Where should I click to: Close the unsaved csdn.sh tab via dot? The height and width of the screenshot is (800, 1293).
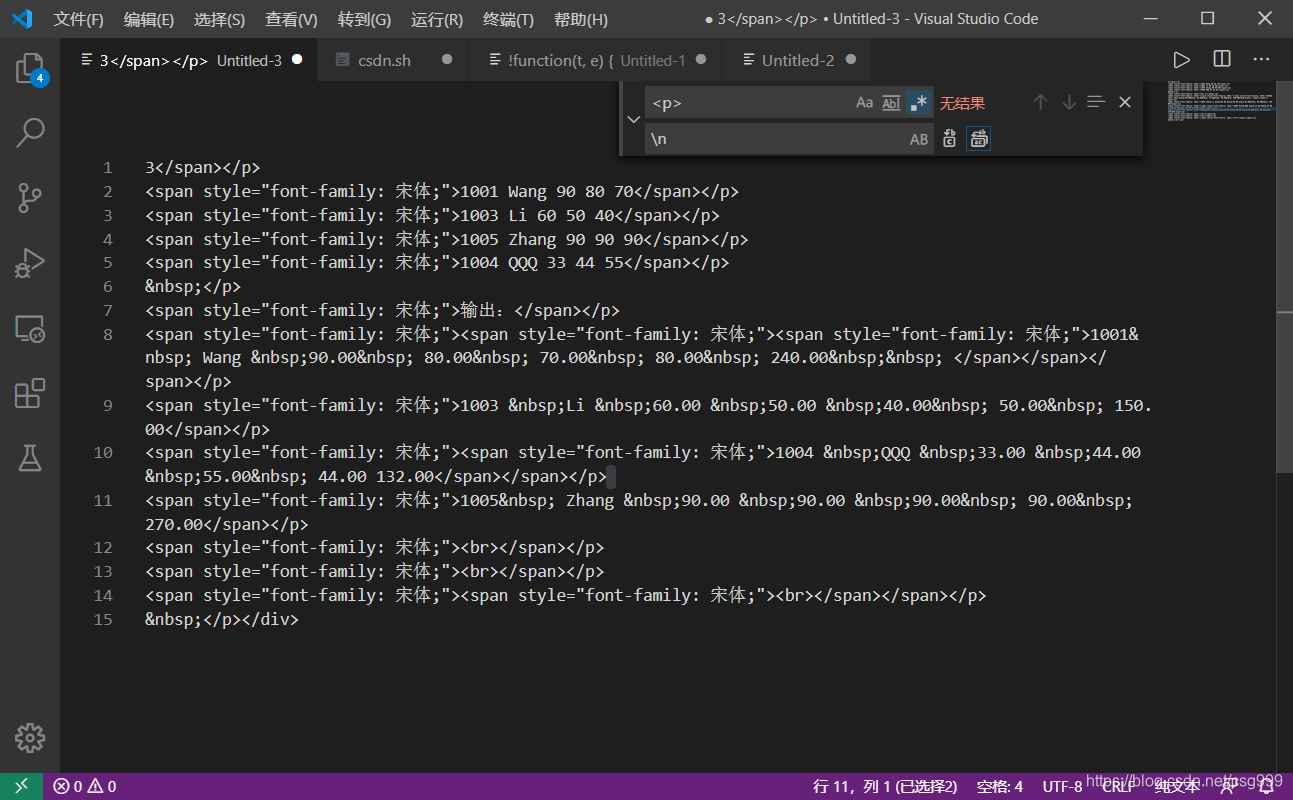(x=447, y=60)
